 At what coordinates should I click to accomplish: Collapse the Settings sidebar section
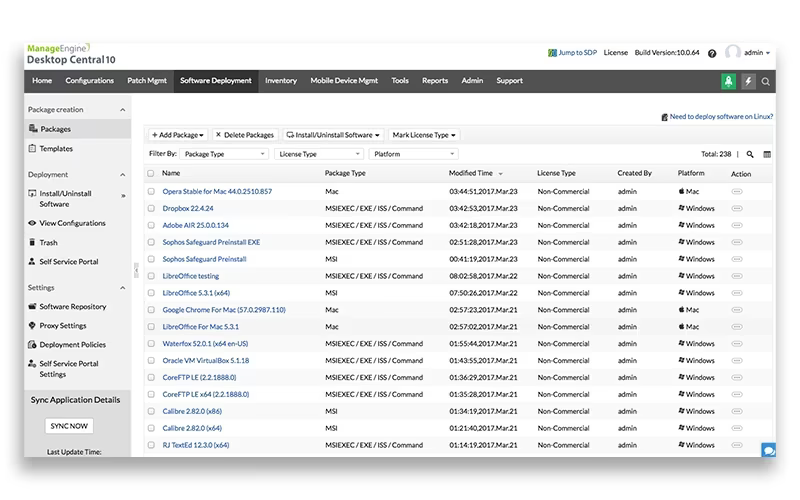(x=122, y=288)
